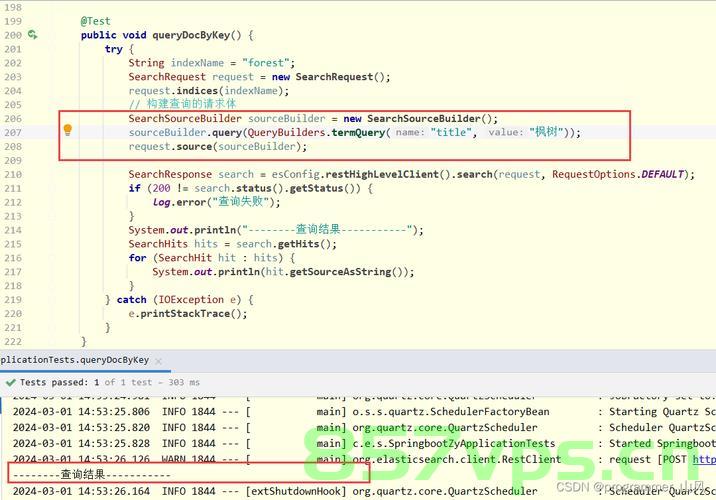The image size is (716, 500).
Task: Click the run test gutter icon beside queryDocByKey
Action: (32, 34)
